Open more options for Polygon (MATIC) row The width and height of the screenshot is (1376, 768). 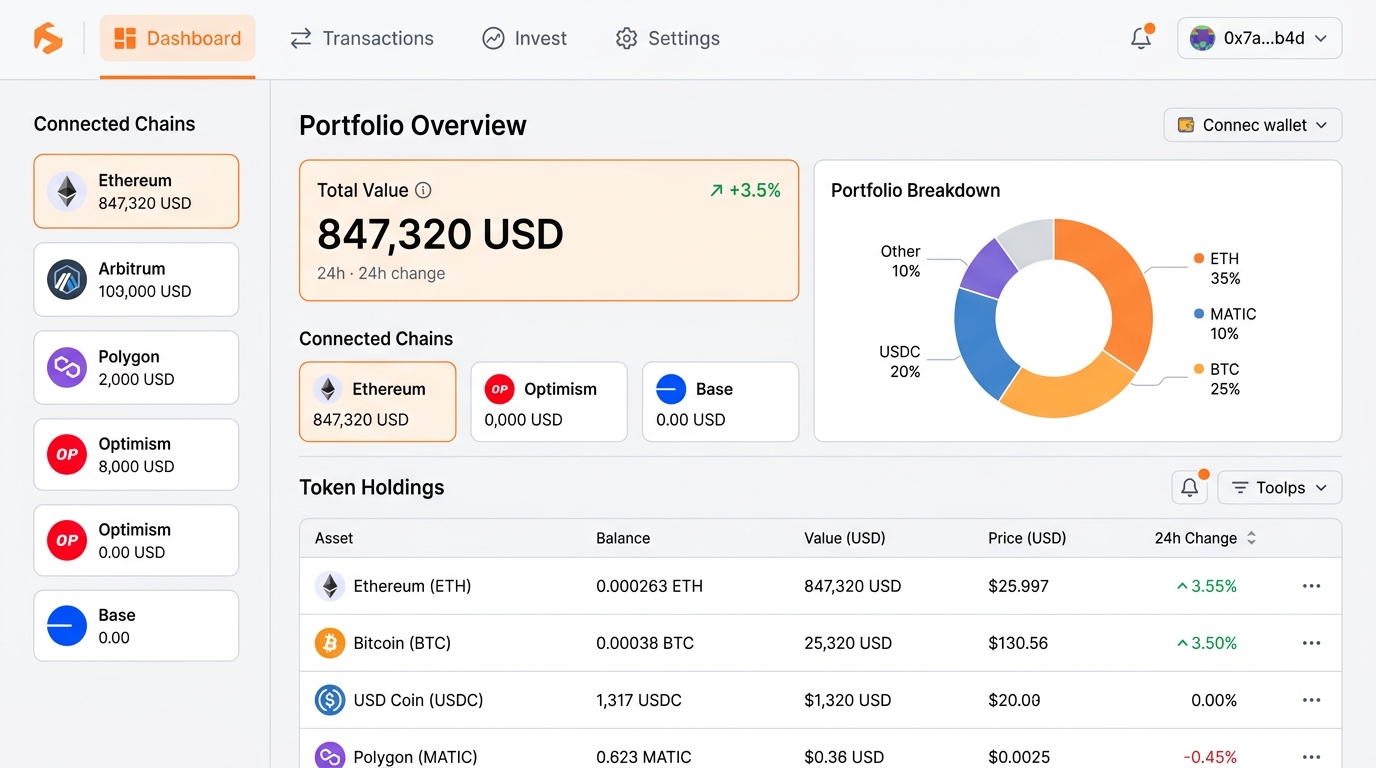[1312, 757]
